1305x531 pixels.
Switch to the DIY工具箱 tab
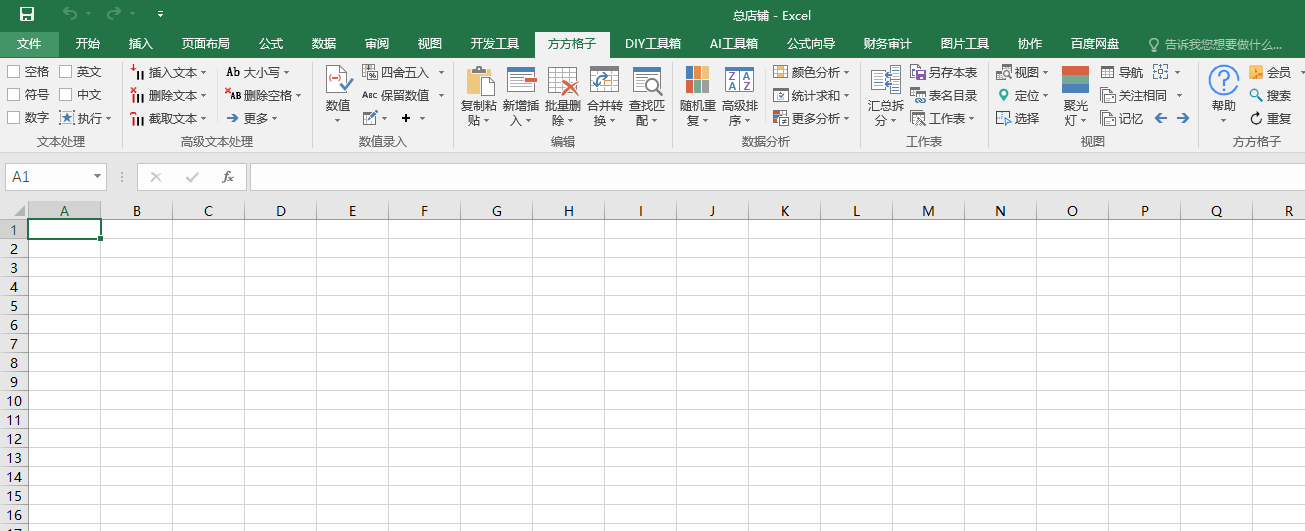click(653, 44)
